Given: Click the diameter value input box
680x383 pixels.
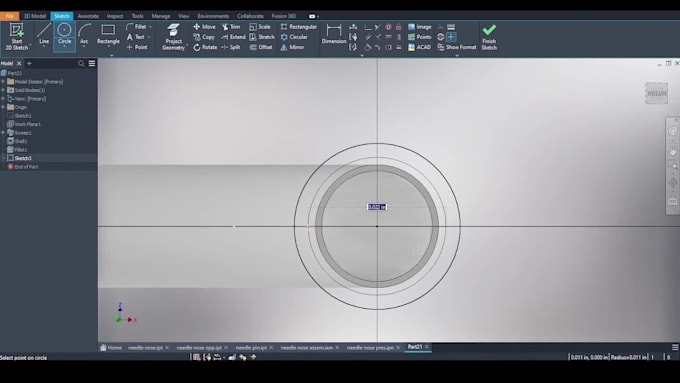Looking at the screenshot, I should point(376,207).
